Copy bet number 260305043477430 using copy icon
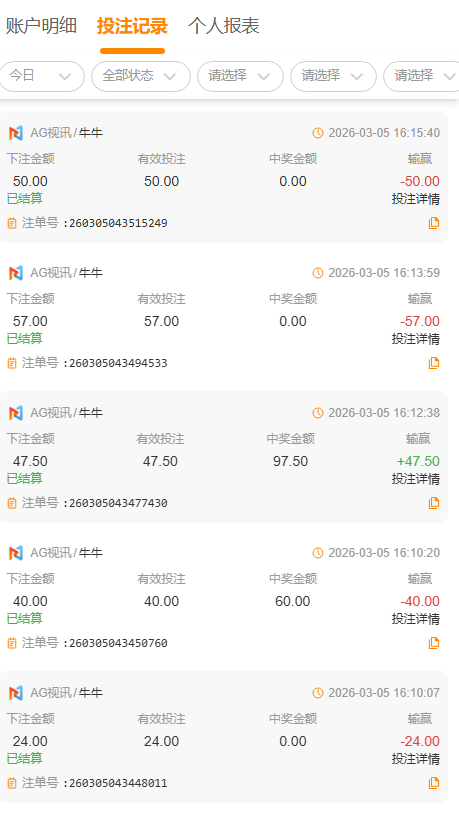 coord(434,503)
